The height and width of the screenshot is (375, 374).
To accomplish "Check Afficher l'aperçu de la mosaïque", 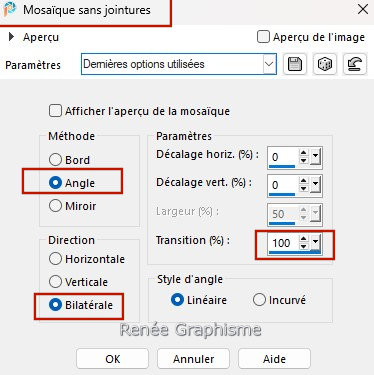I will tap(55, 111).
